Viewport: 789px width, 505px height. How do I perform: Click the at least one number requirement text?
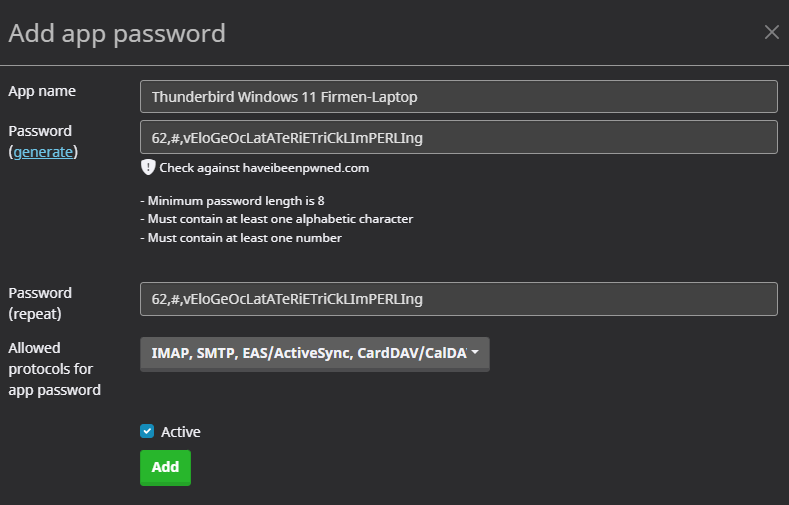[241, 238]
